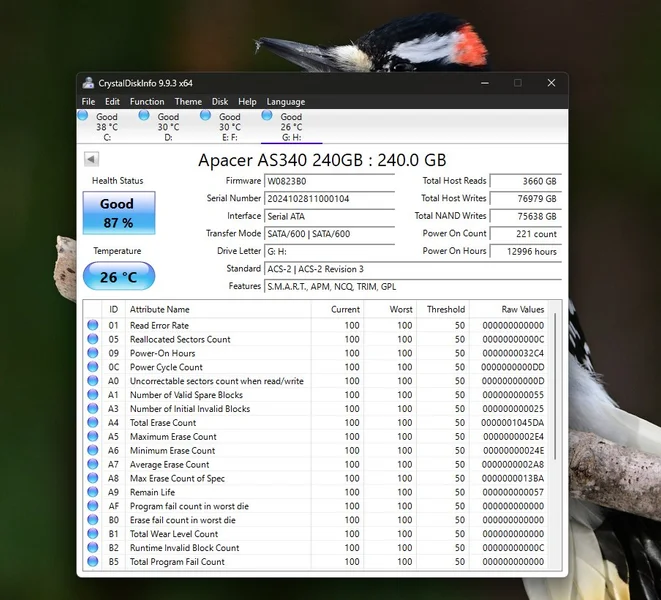
Task: Click the Serial Number field
Action: (x=329, y=199)
